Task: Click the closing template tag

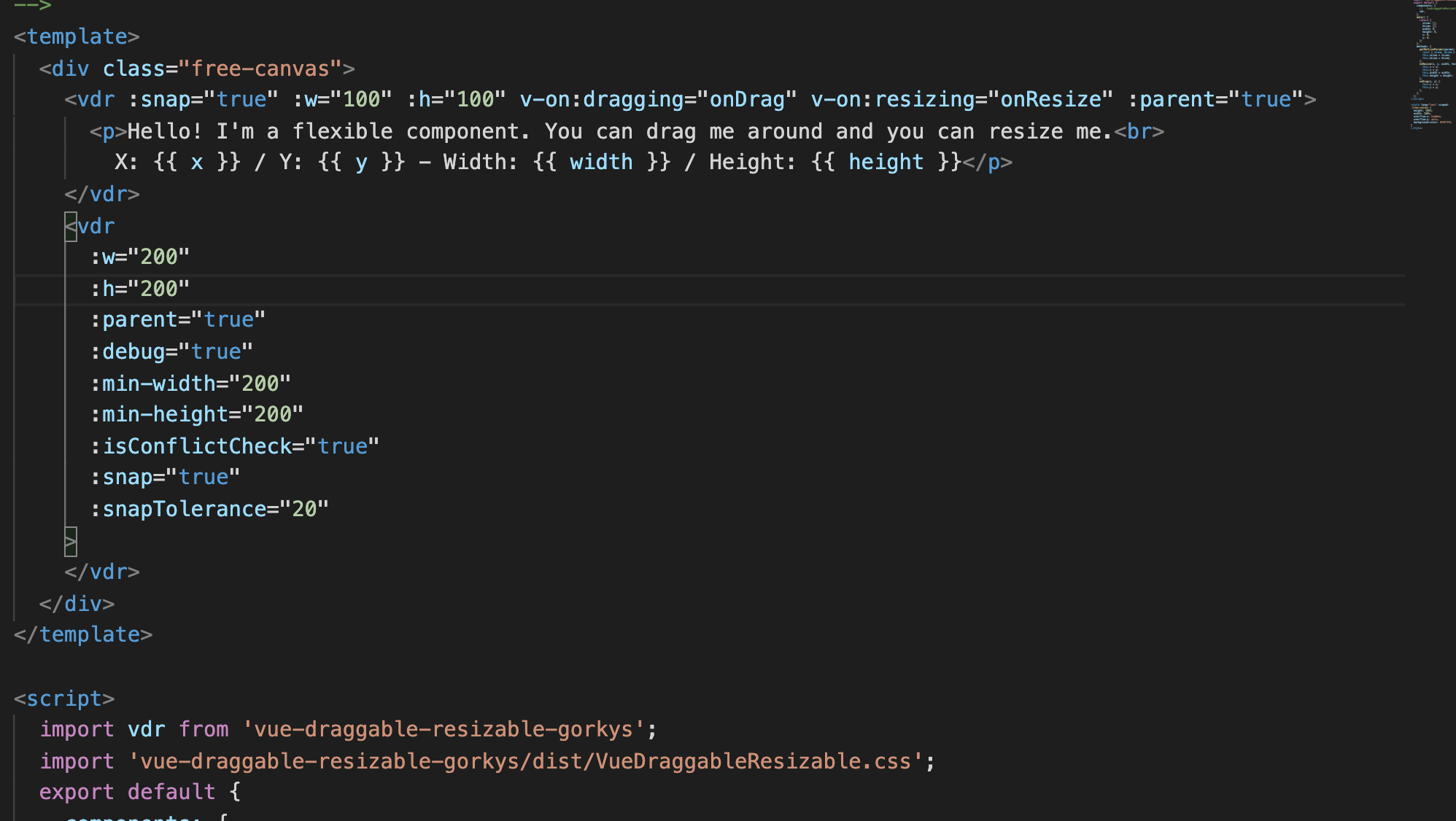Action: coord(83,634)
